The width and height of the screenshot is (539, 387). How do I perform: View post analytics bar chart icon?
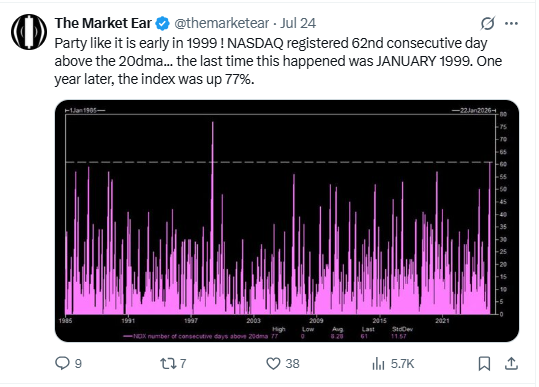point(378,363)
